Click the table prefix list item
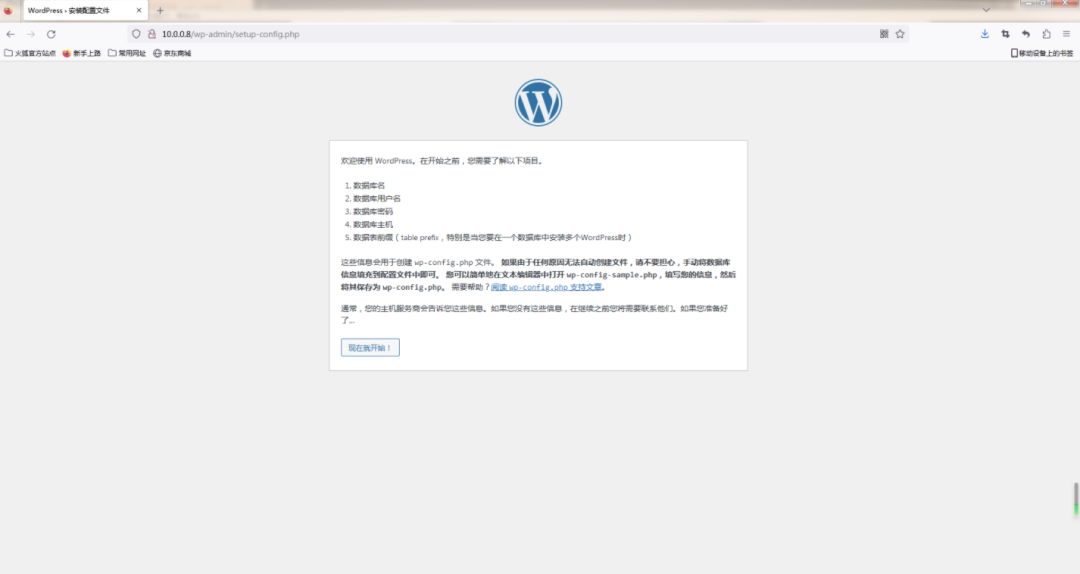Viewport: 1080px width, 574px height. pos(492,237)
